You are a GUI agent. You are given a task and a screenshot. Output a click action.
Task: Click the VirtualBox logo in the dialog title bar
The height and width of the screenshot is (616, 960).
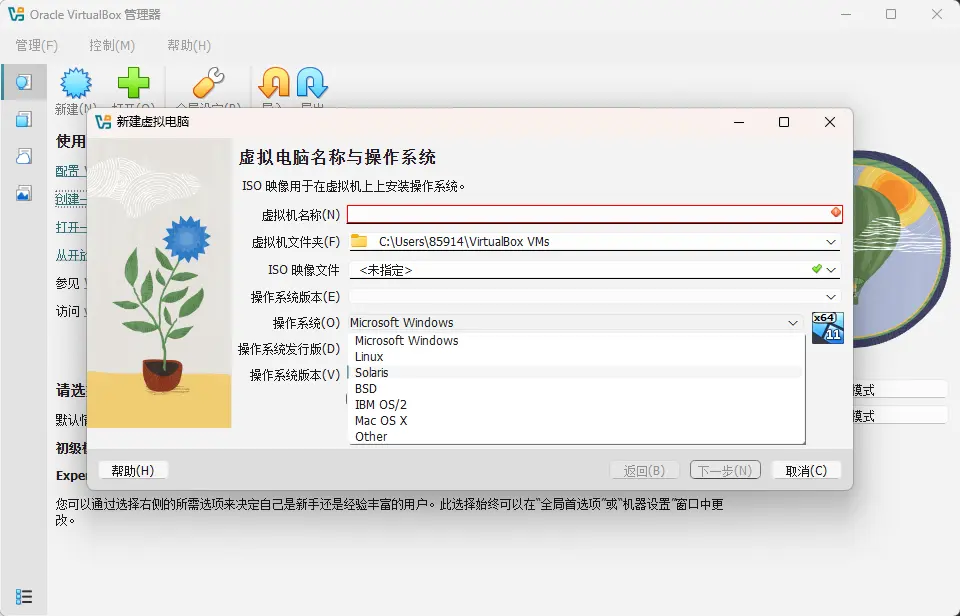coord(103,122)
